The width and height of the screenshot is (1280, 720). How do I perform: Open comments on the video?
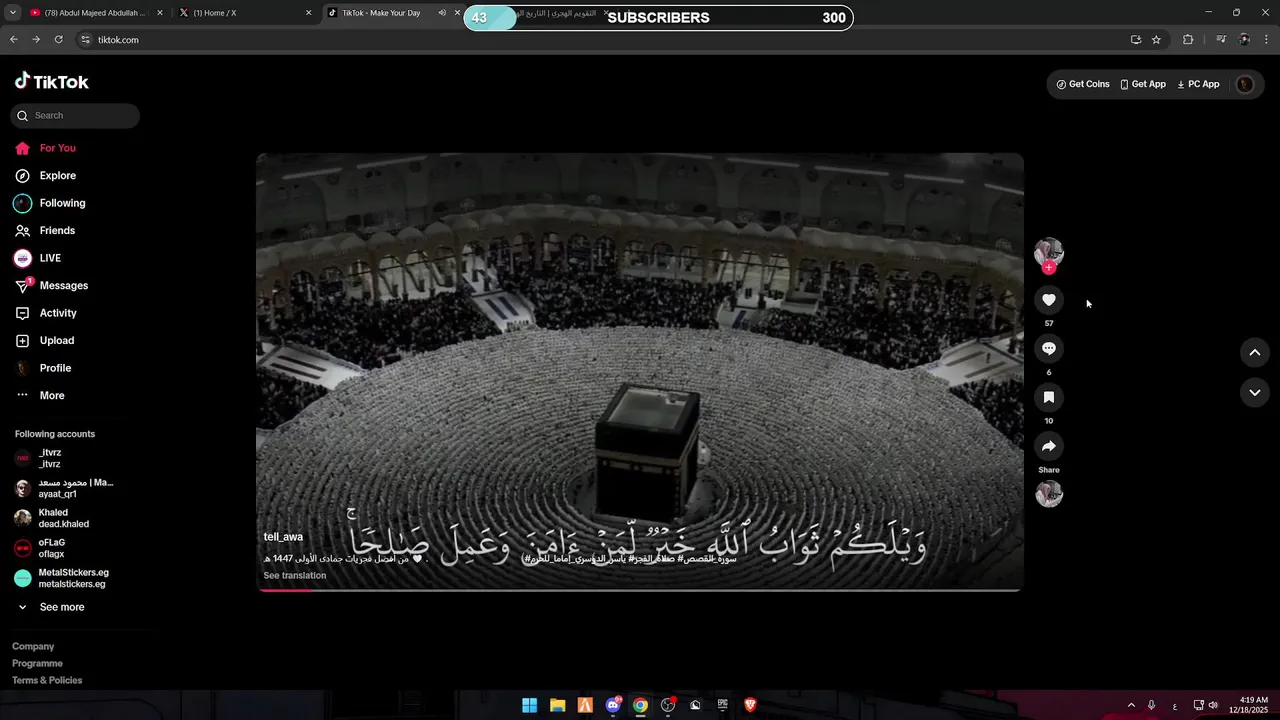(x=1049, y=349)
